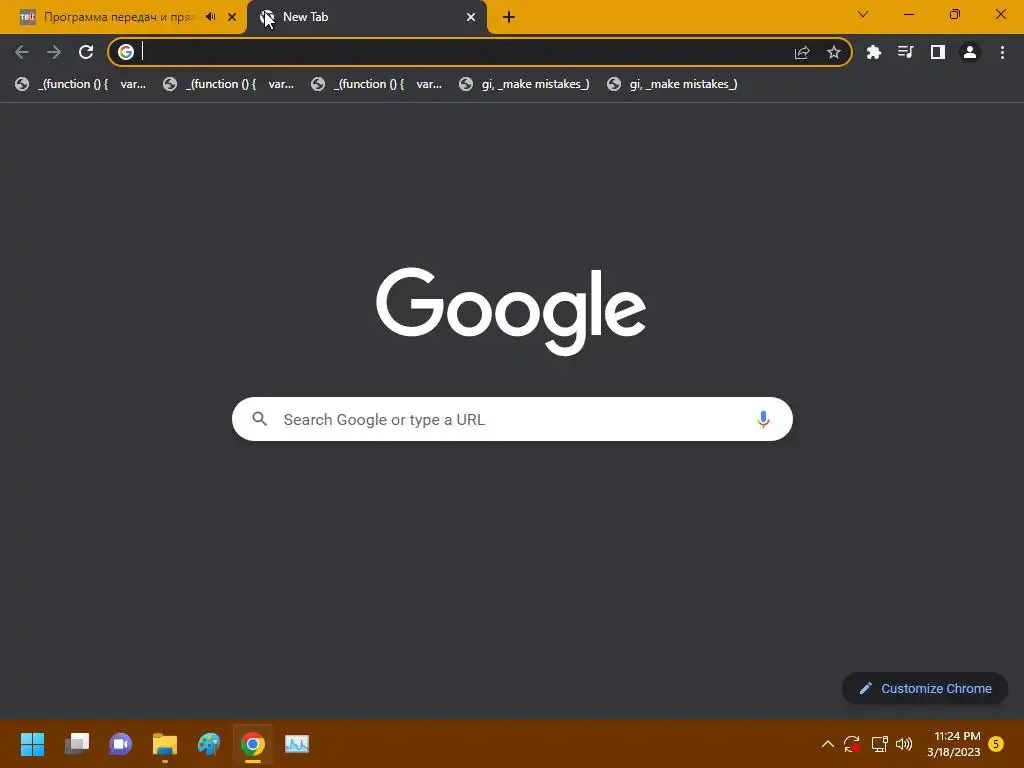1024x768 pixels.
Task: Open notification badge showing 5
Action: tap(996, 744)
